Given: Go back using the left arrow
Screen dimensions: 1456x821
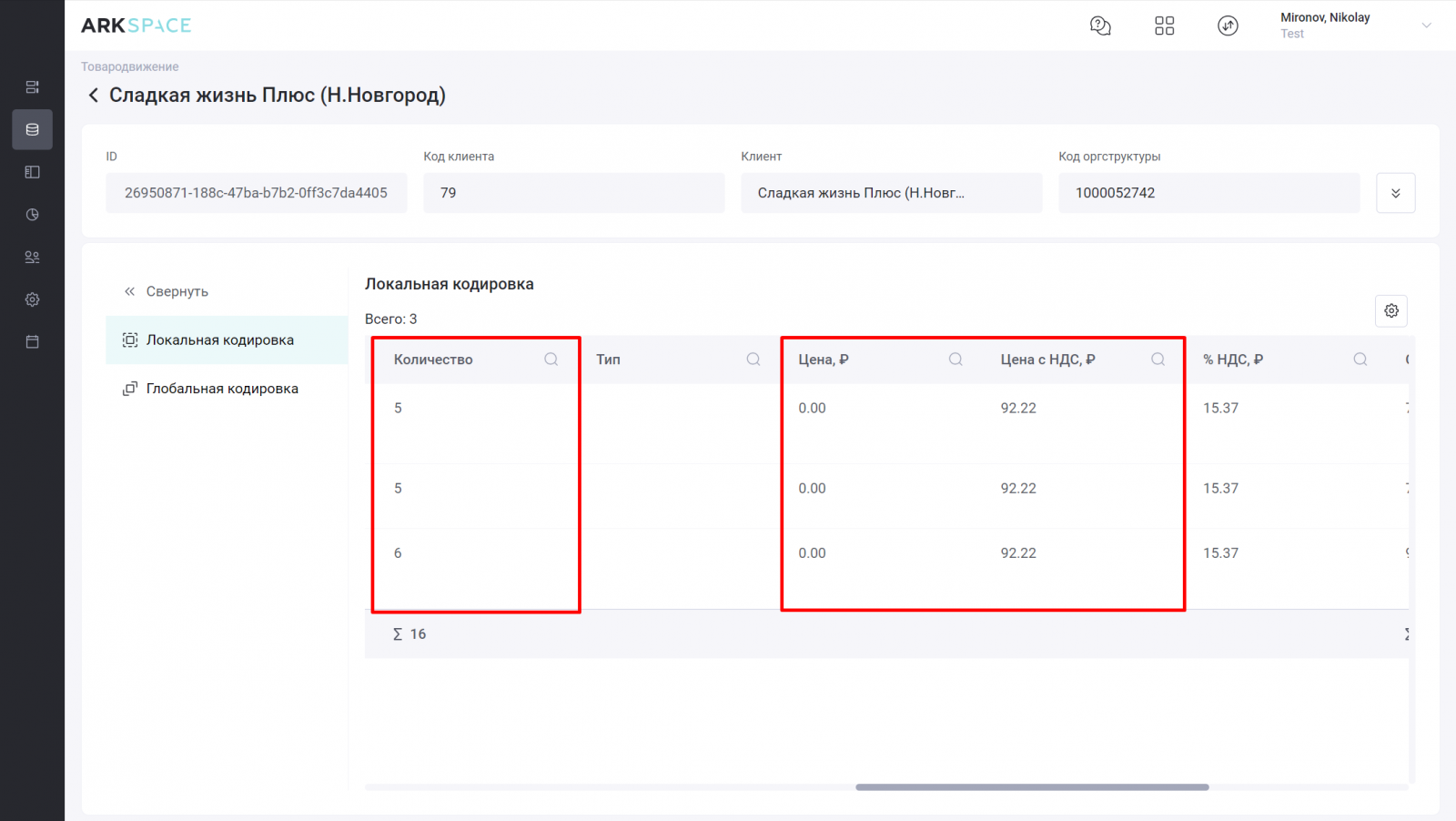Looking at the screenshot, I should 93,96.
